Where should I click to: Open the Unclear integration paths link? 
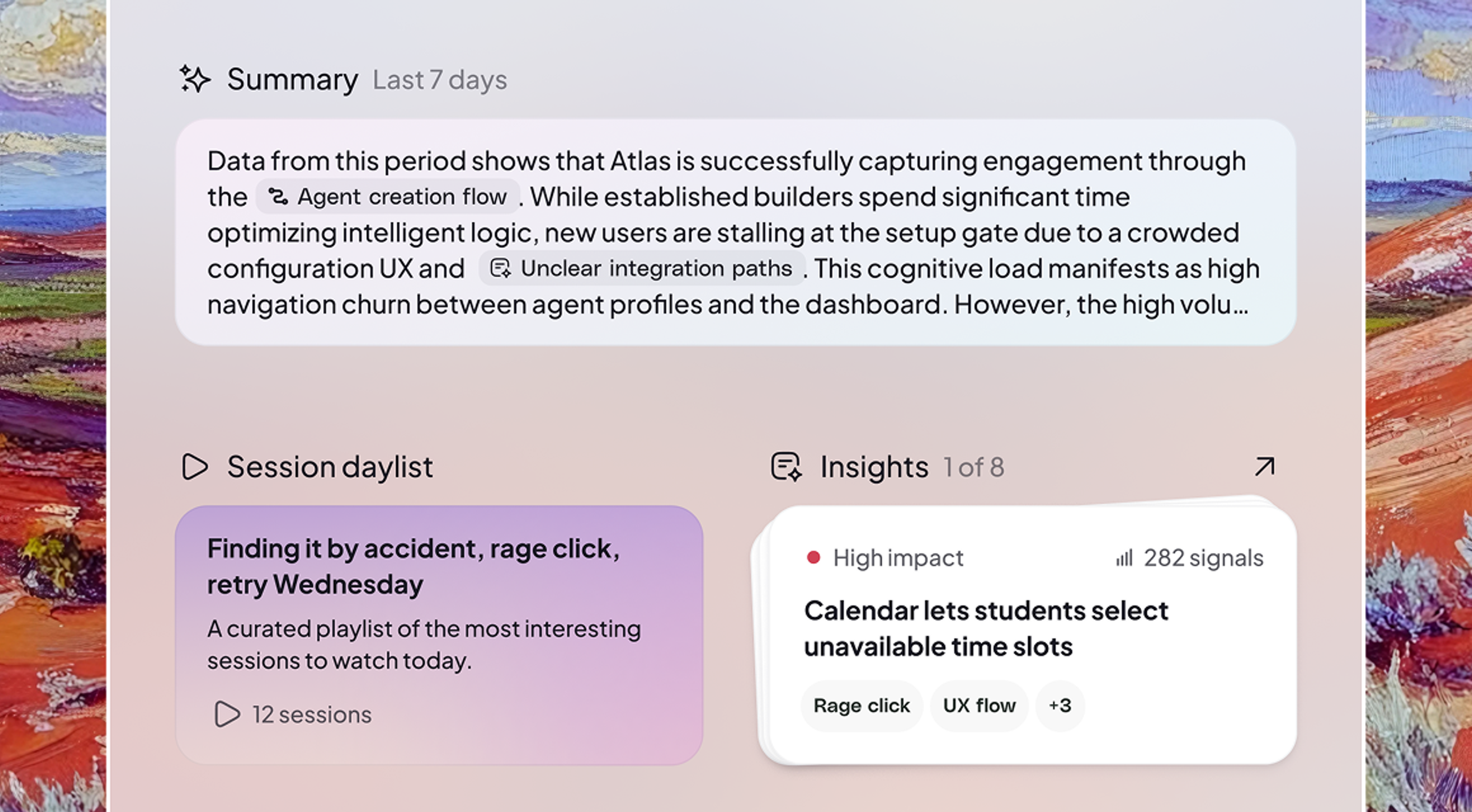pos(656,268)
